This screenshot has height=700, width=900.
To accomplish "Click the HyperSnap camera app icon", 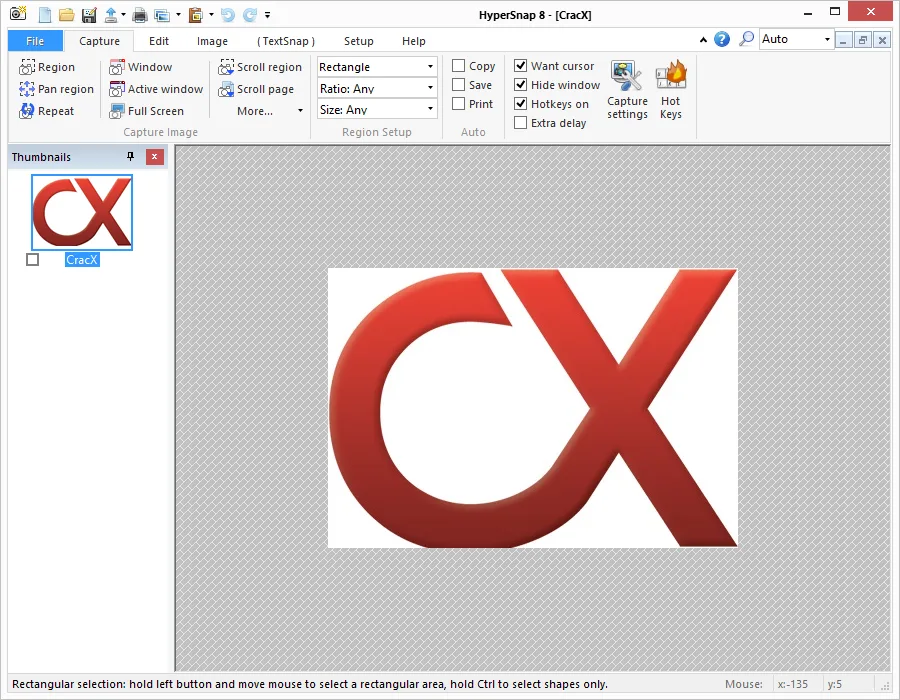I will [18, 14].
